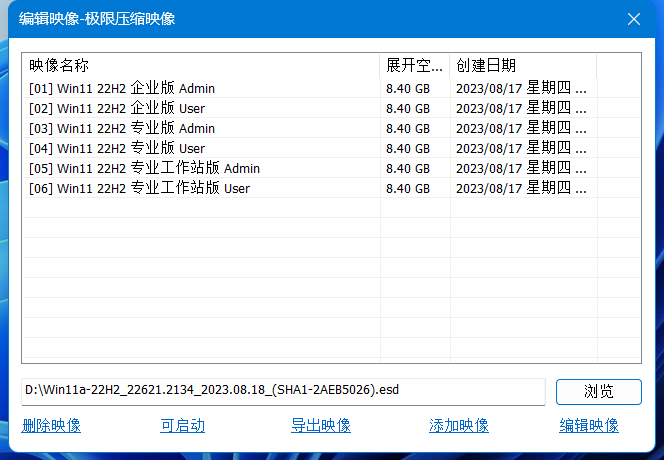
Task: Select row [04] Win11 22H2 专业版 User
Action: pos(332,148)
